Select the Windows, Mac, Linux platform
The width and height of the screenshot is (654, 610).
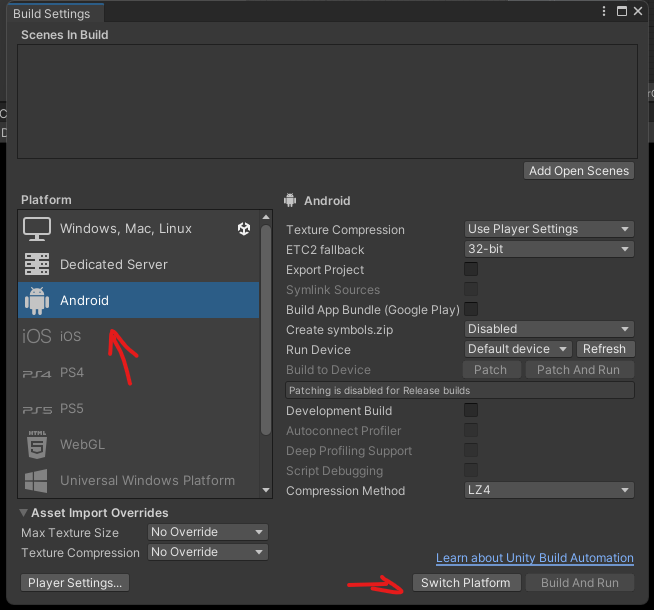pos(138,228)
